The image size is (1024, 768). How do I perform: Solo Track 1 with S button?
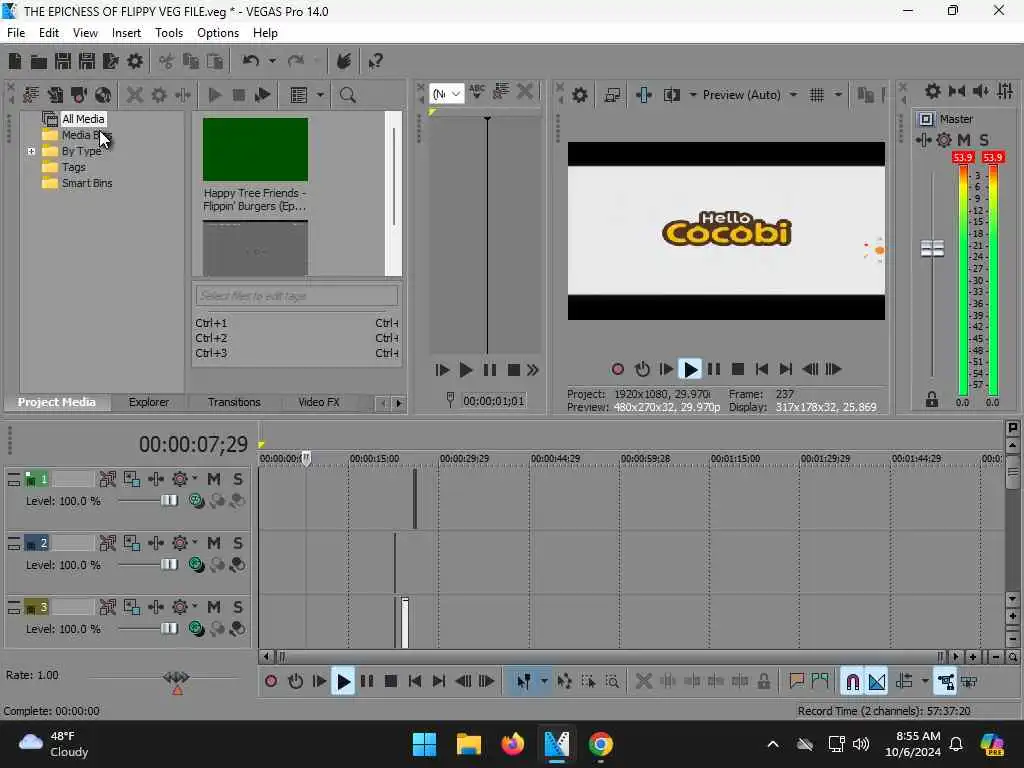point(238,479)
